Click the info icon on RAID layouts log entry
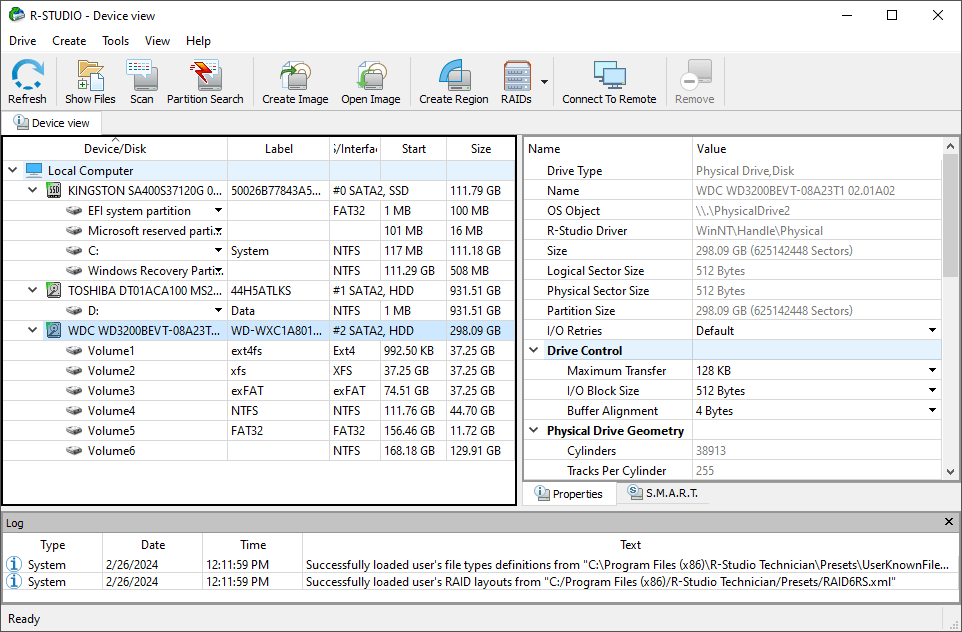Image resolution: width=962 pixels, height=632 pixels. [x=13, y=581]
